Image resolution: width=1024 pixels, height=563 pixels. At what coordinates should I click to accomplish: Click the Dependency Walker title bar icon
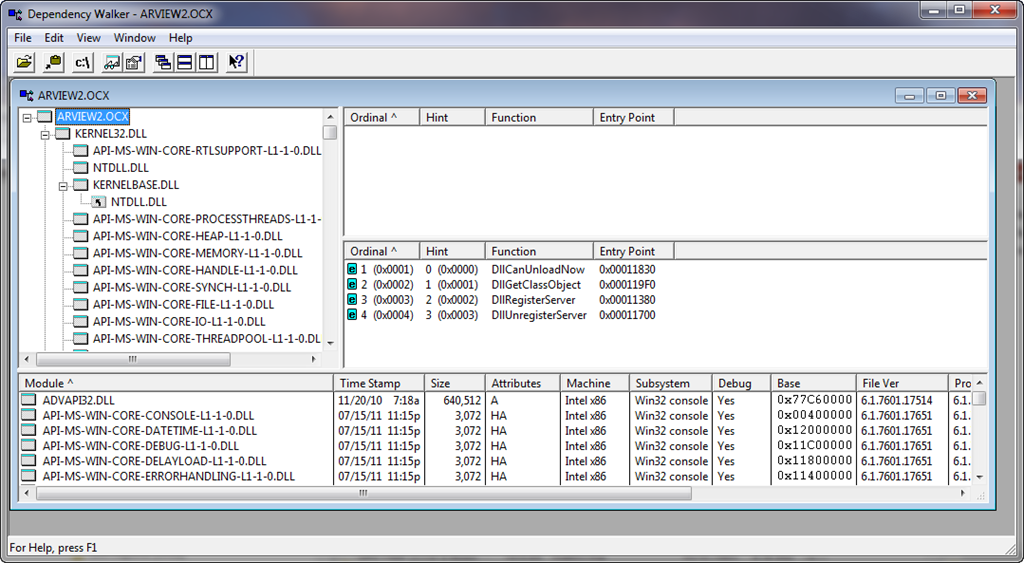pyautogui.click(x=15, y=14)
